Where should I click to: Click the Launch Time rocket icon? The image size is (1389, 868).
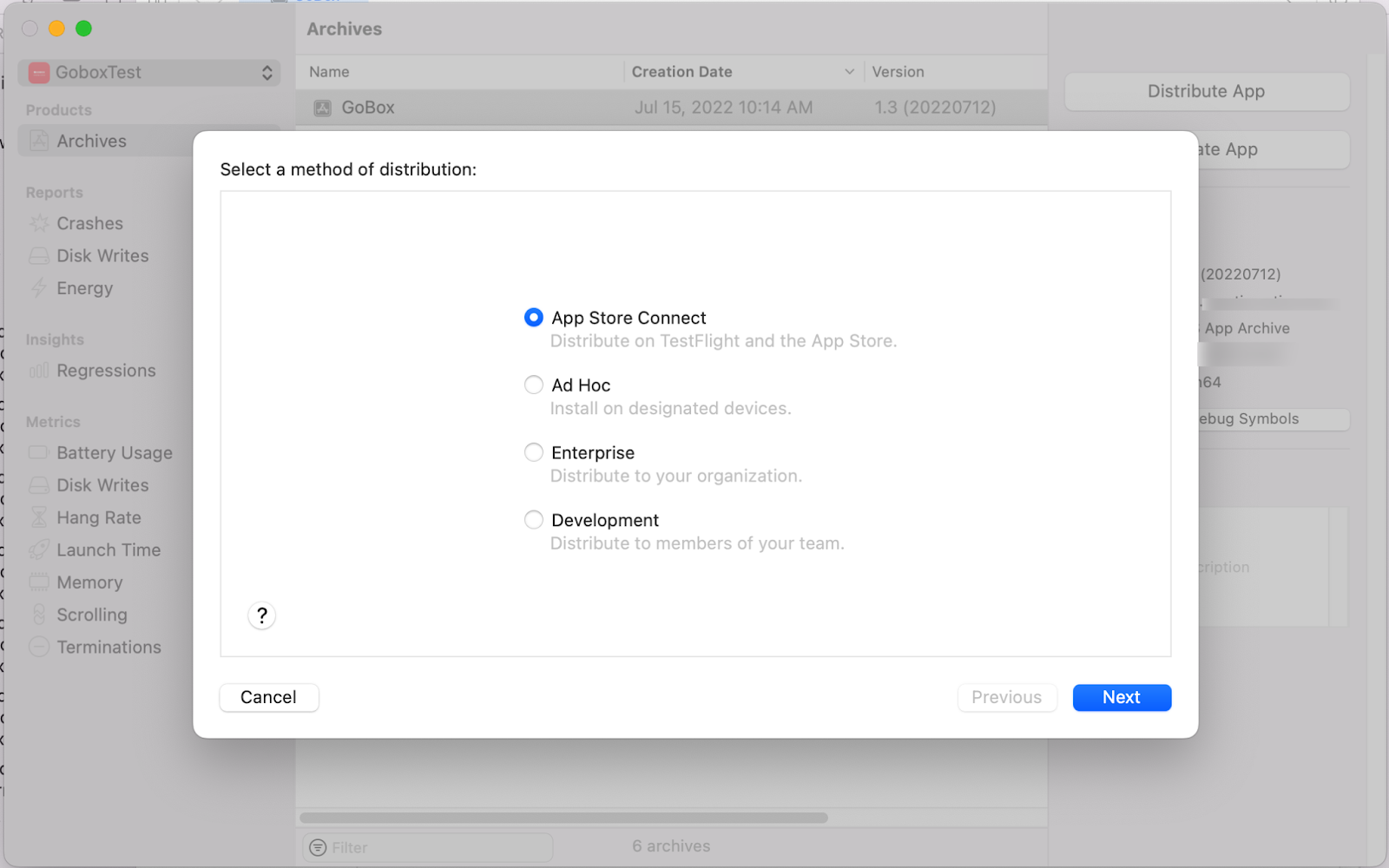pyautogui.click(x=39, y=549)
